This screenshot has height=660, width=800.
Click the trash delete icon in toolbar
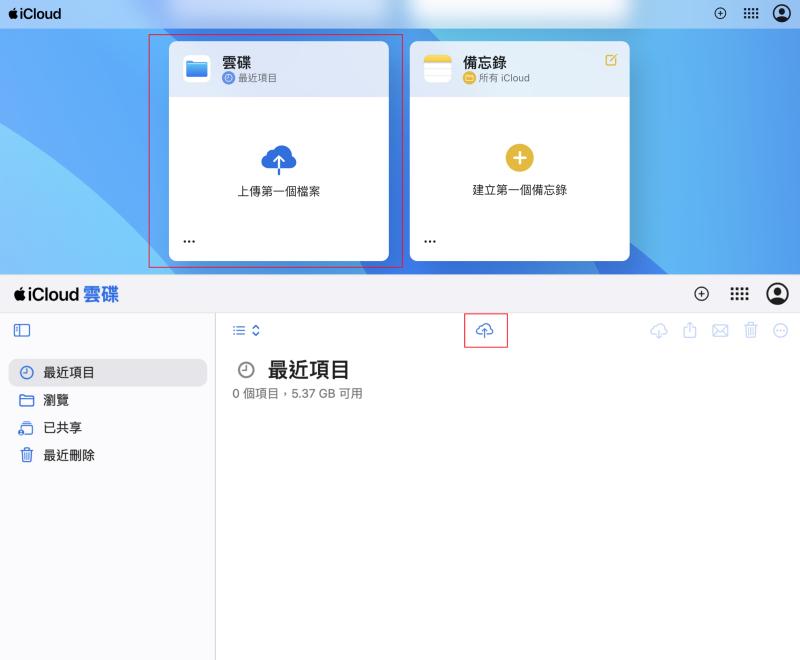coord(751,330)
